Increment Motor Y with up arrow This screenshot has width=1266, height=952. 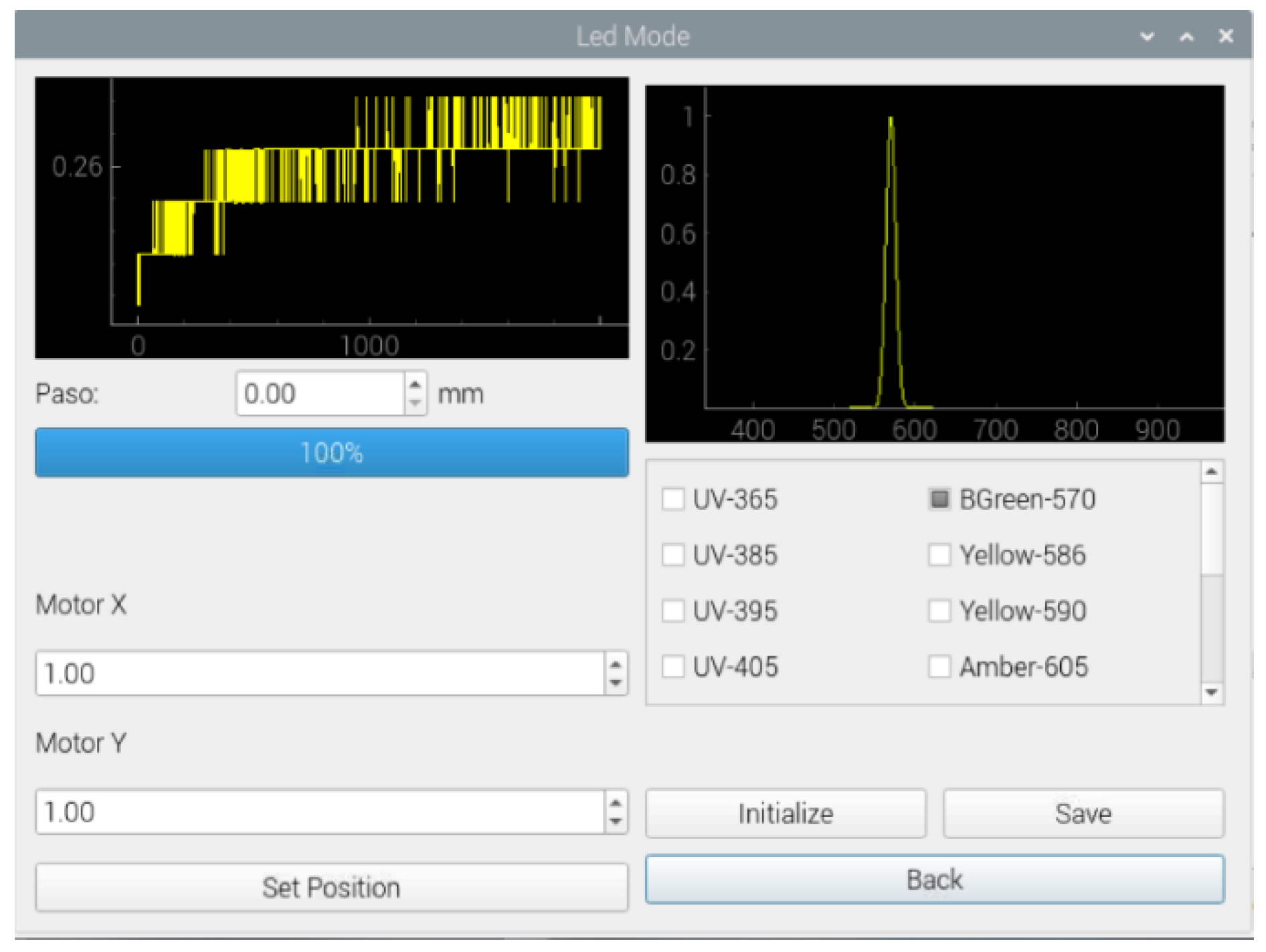[x=615, y=803]
